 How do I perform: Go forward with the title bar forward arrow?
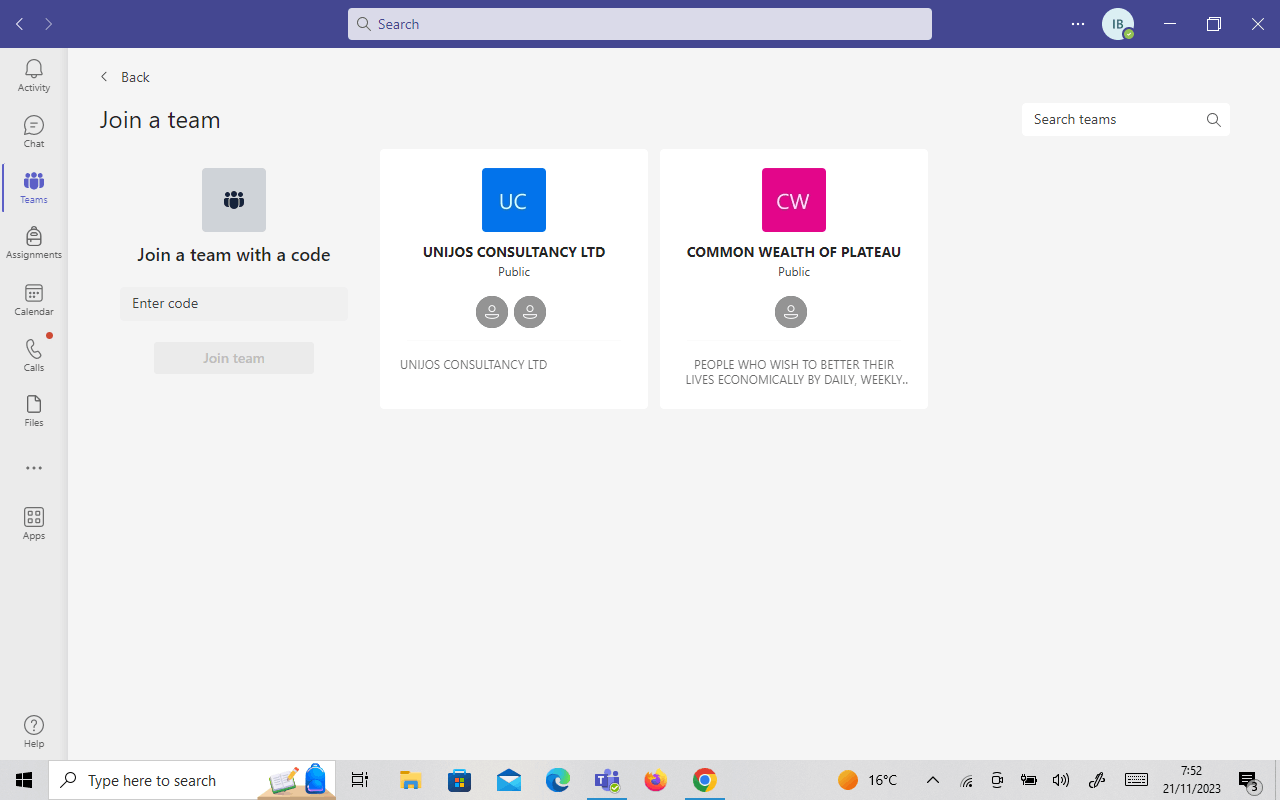(x=48, y=24)
